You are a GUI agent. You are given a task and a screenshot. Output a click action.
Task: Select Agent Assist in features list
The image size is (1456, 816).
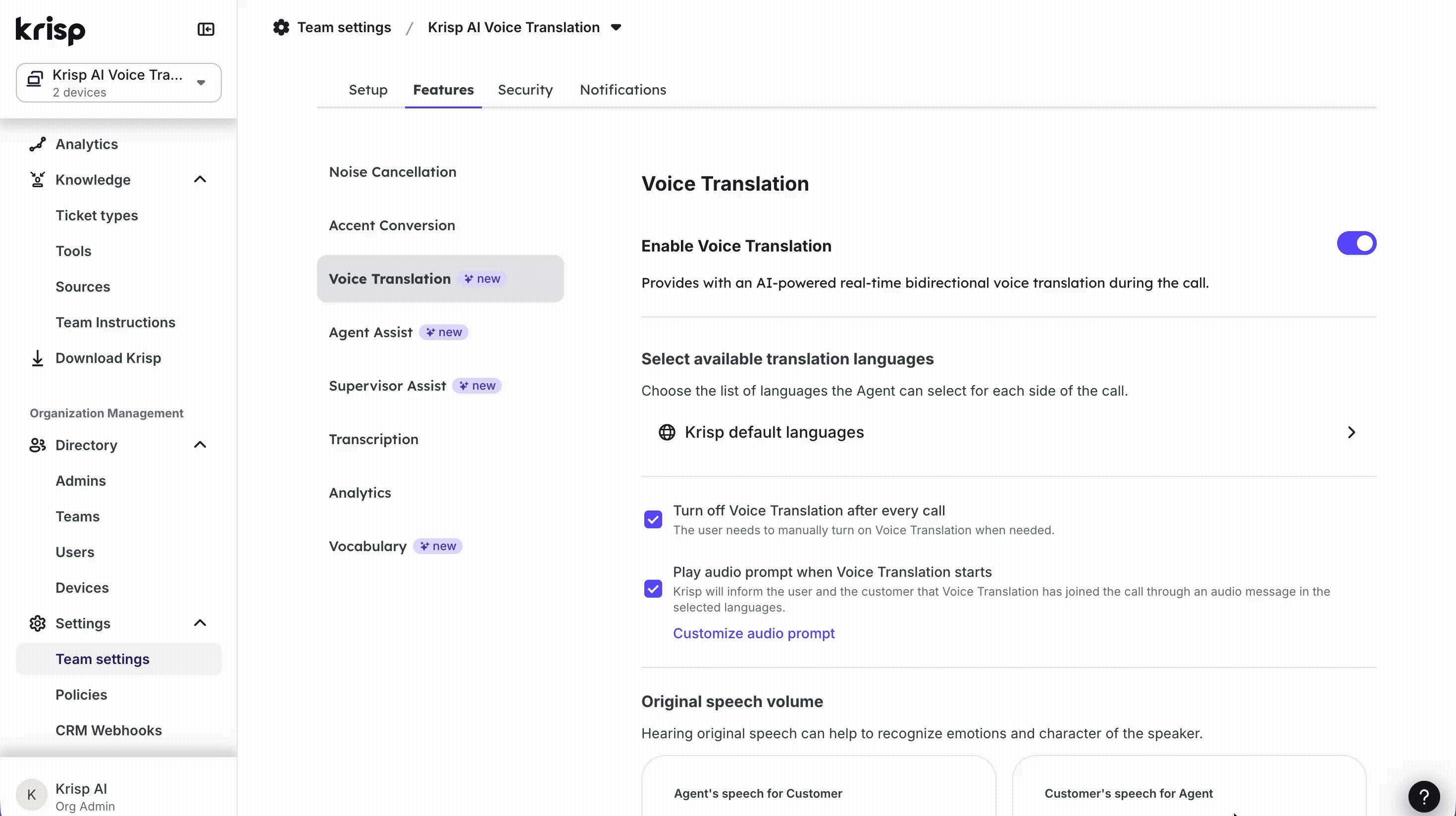(371, 332)
